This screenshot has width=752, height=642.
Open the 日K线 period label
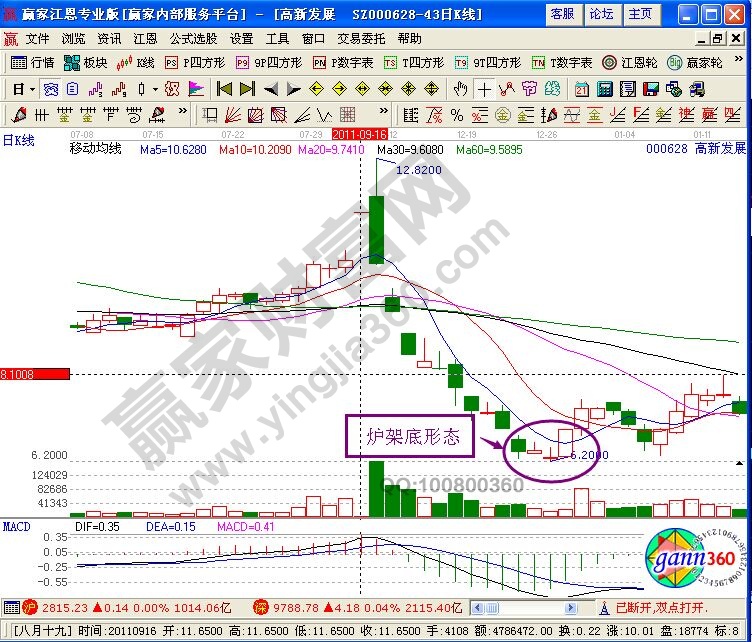pos(18,141)
